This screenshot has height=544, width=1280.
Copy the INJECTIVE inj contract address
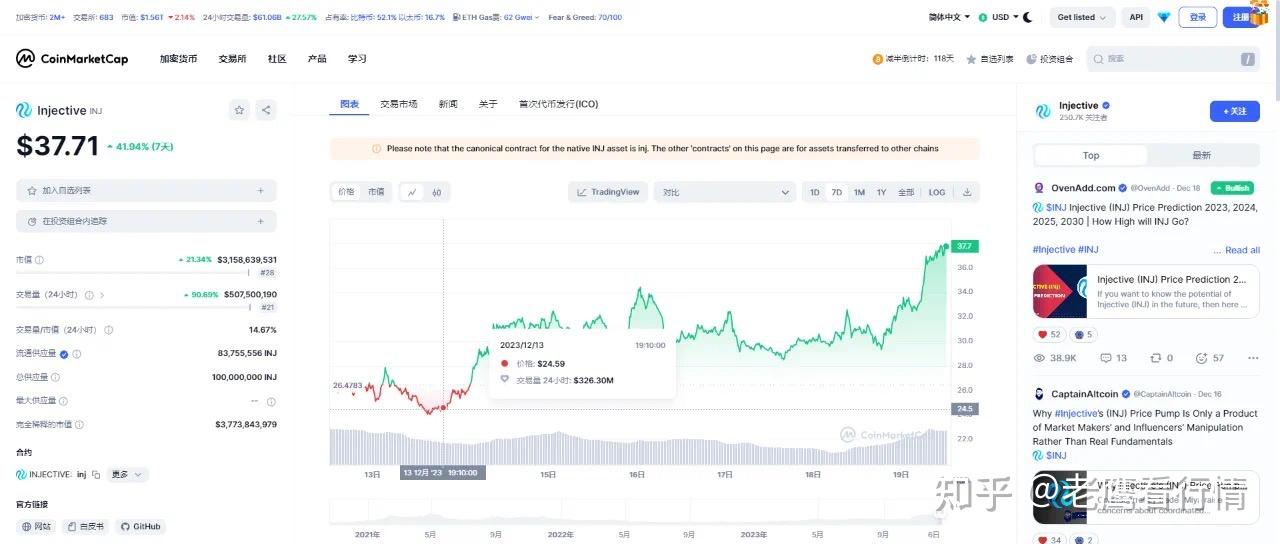[96, 474]
